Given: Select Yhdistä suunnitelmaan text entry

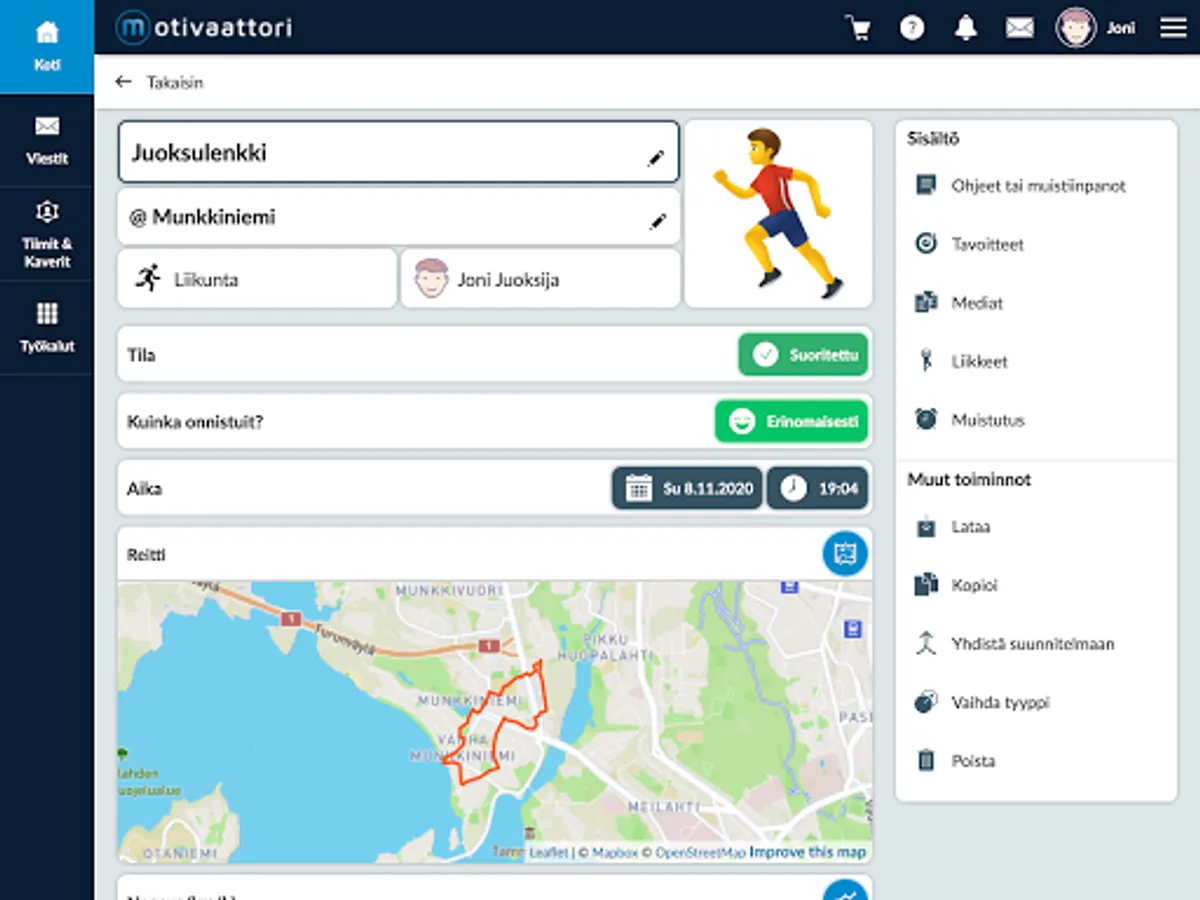Looking at the screenshot, I should (1033, 644).
